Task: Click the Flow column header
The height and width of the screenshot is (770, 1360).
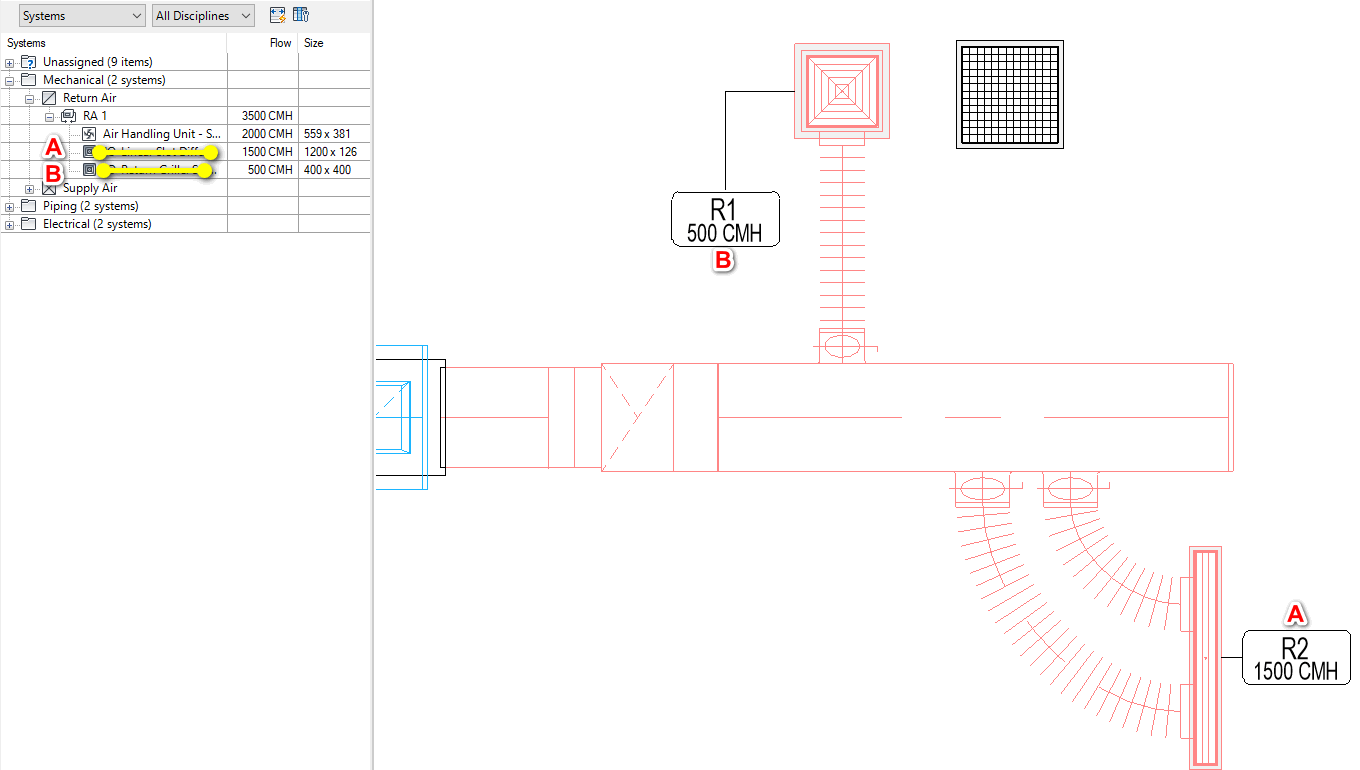Action: (x=263, y=43)
